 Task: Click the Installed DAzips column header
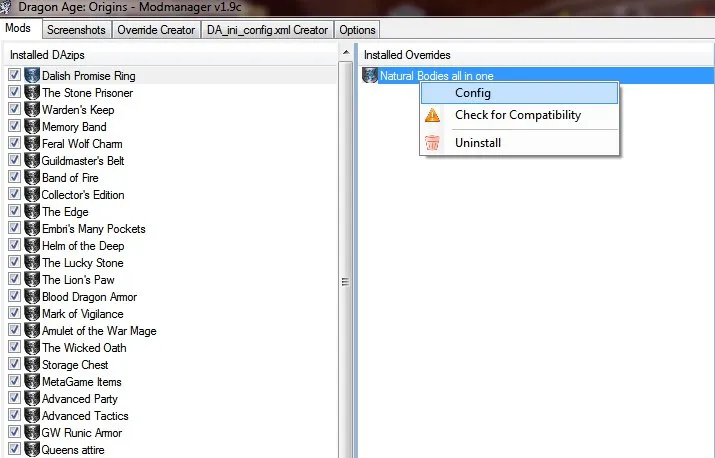[171, 55]
